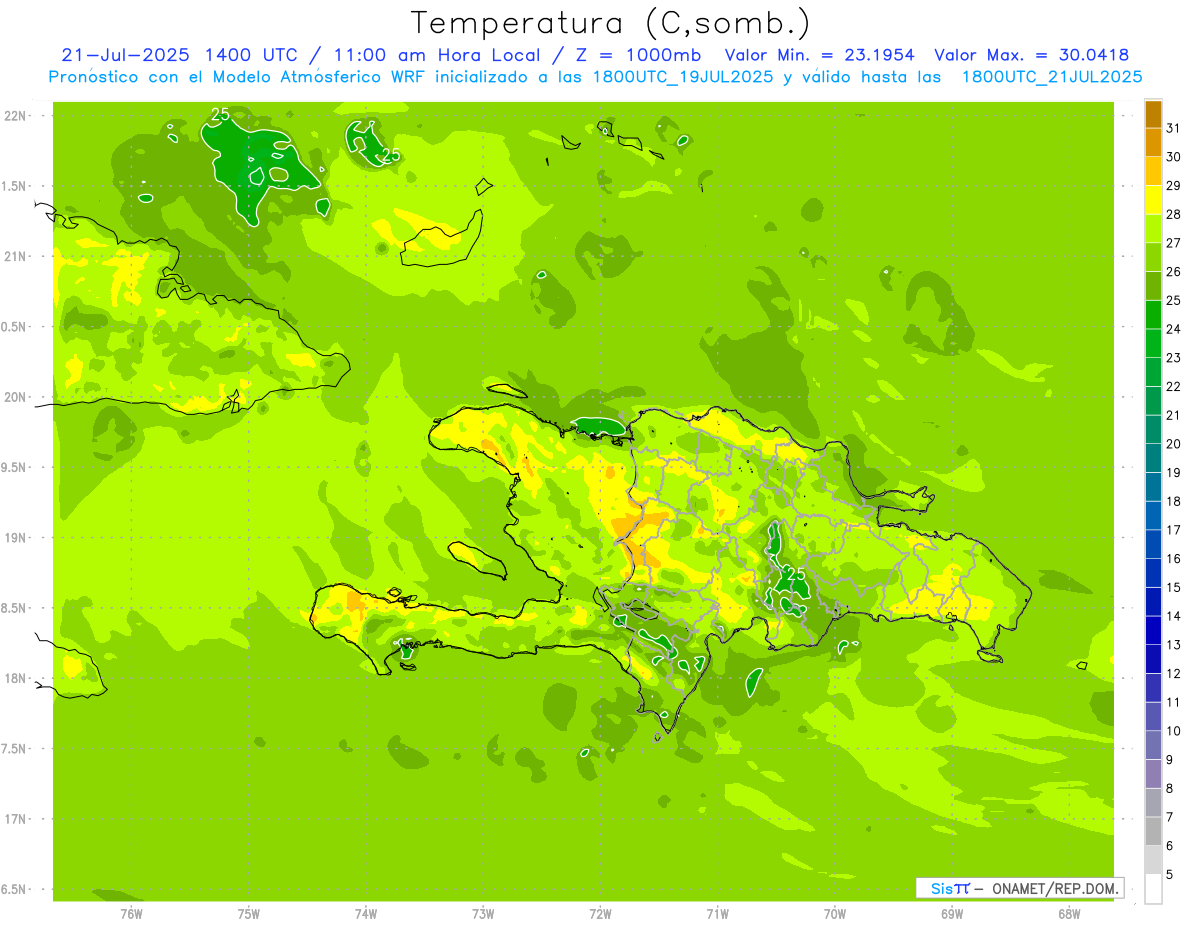
Task: Click the "25" contour label inside Dominican Republic
Action: coord(795,575)
